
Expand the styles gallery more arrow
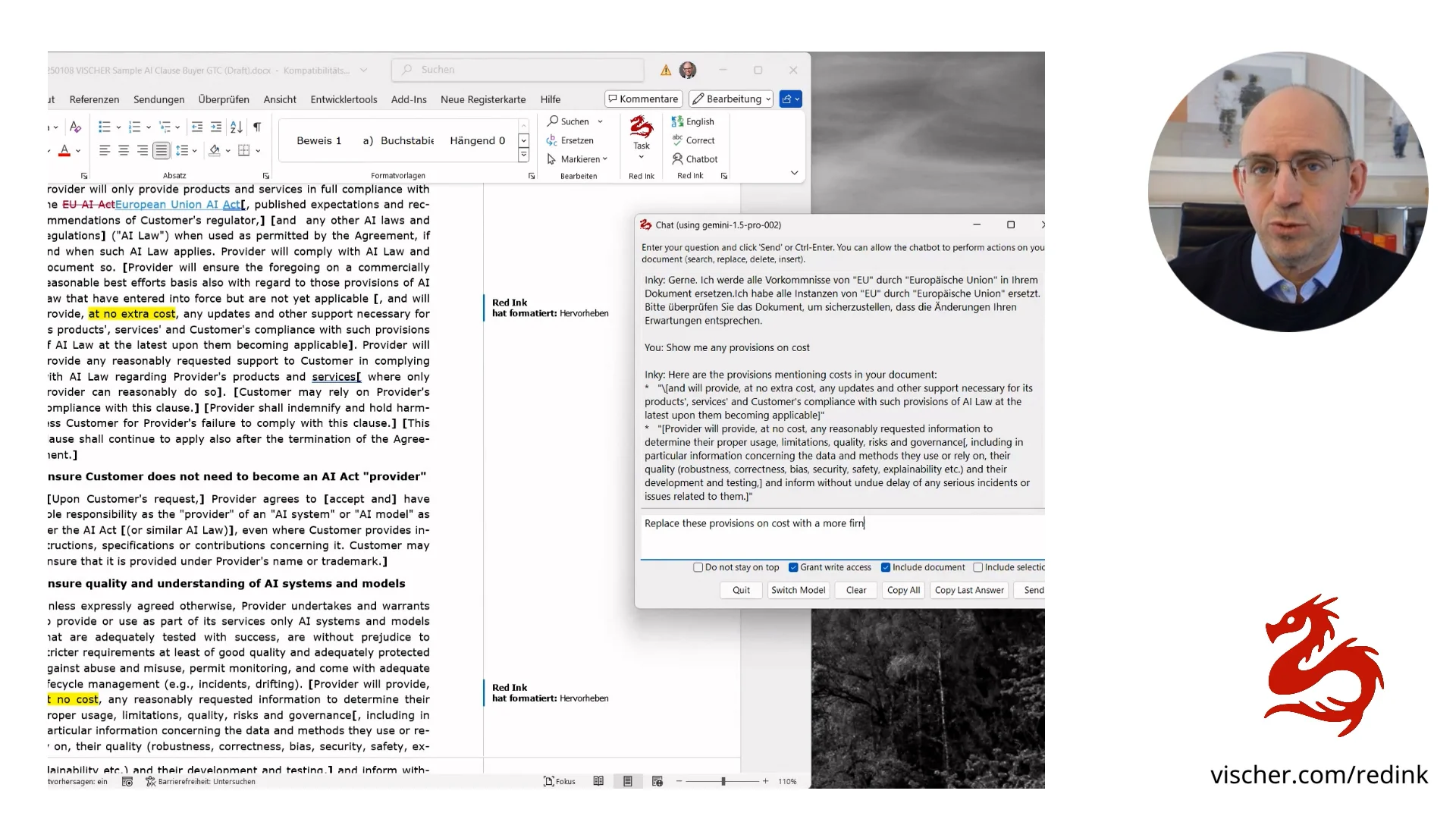[523, 155]
